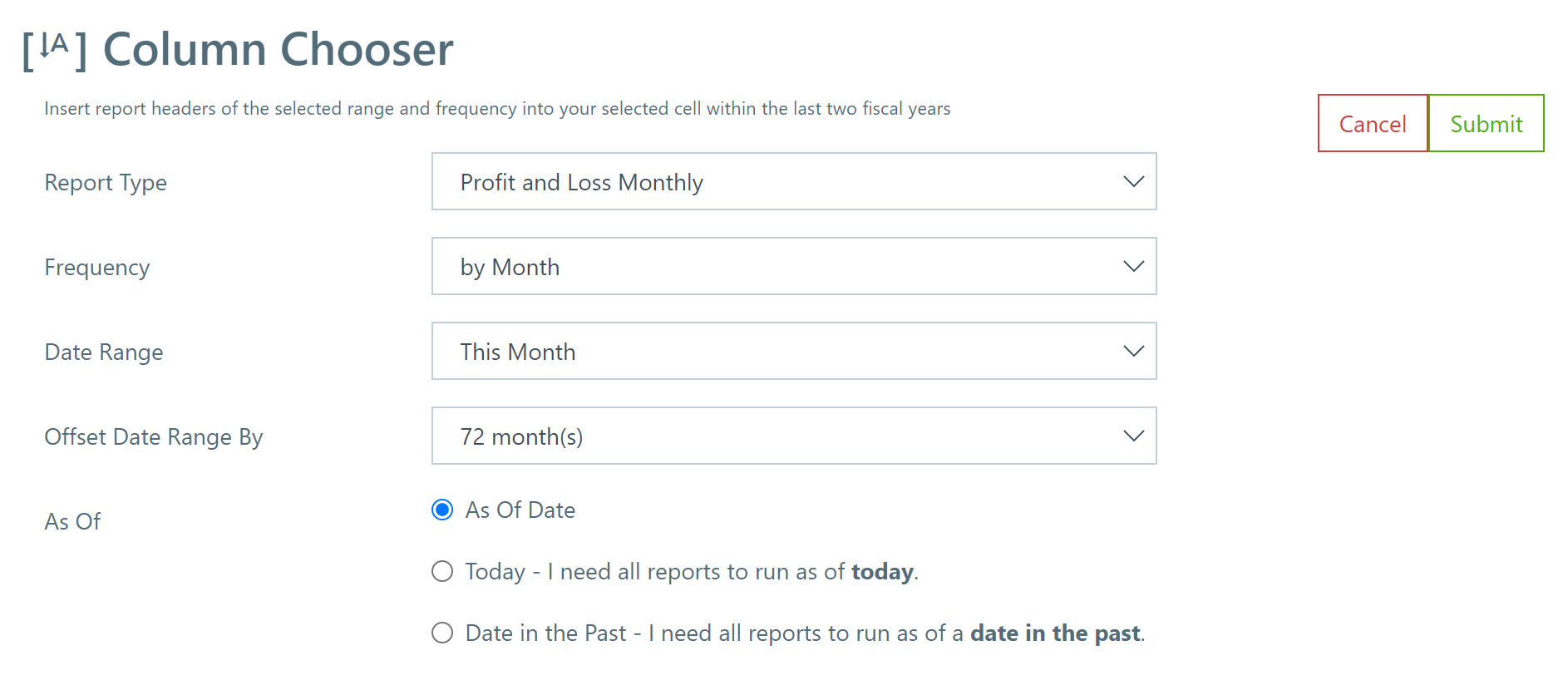The width and height of the screenshot is (1568, 675).
Task: Cancel the column chooser dialog
Action: [1373, 123]
